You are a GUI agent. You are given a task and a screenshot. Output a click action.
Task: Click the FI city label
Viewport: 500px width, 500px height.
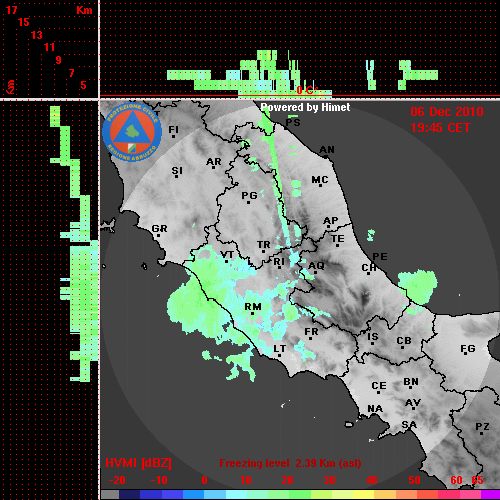click(x=173, y=129)
